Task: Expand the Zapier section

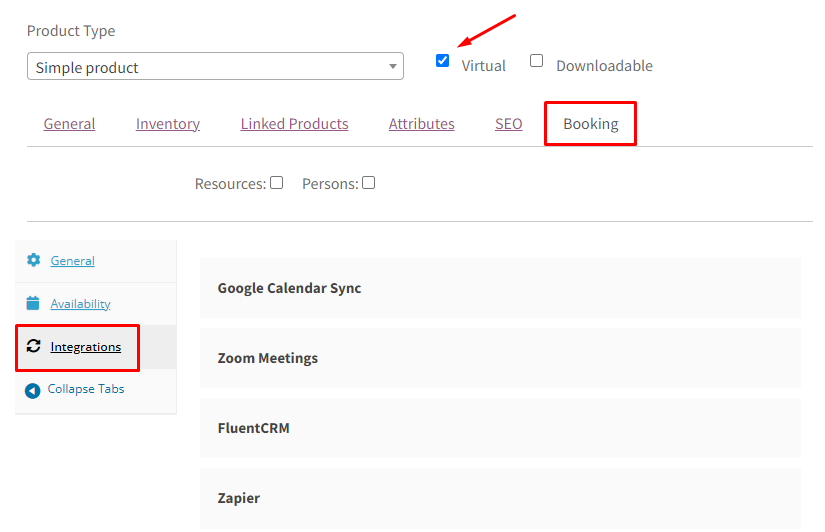Action: coord(500,498)
